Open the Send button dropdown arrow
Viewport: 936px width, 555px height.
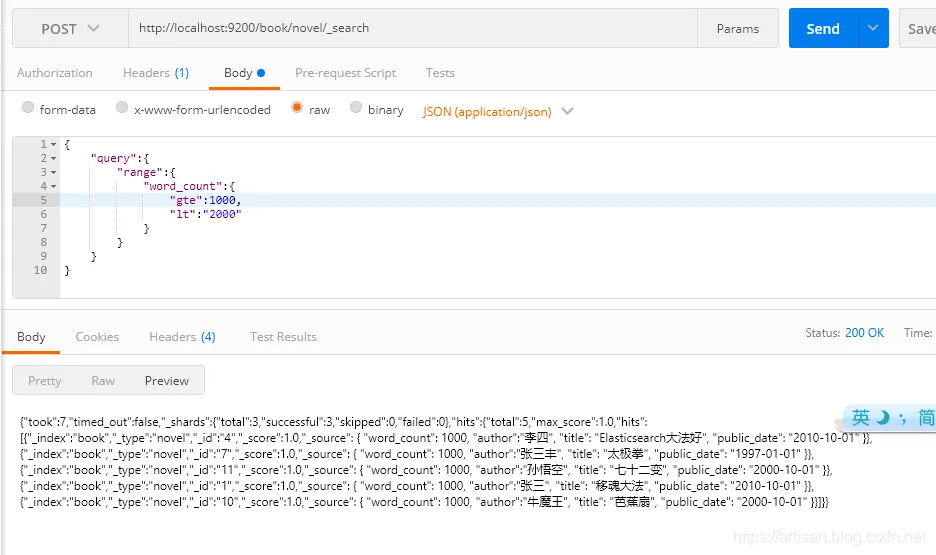pyautogui.click(x=873, y=29)
